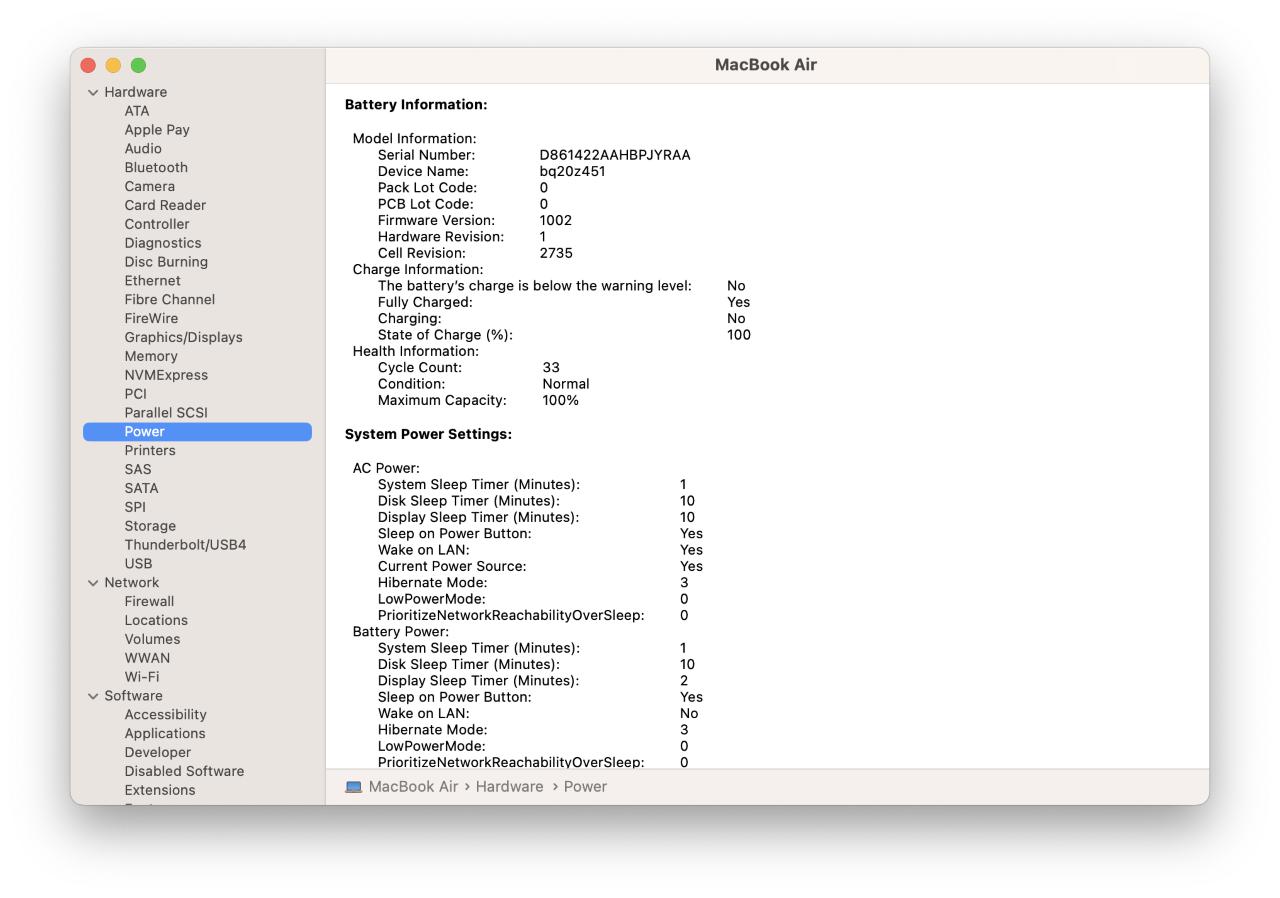Viewport: 1280px width, 898px height.
Task: Open the Apple Pay hardware entry
Action: click(157, 130)
